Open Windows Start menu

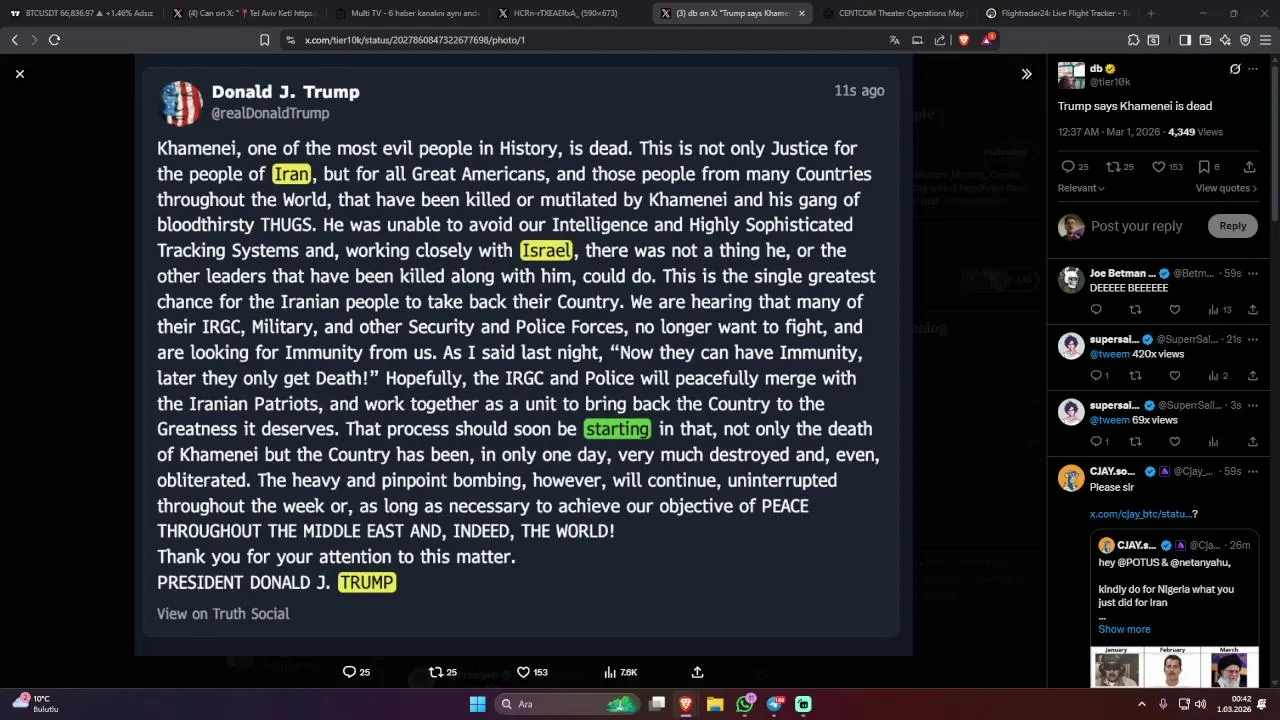477,704
